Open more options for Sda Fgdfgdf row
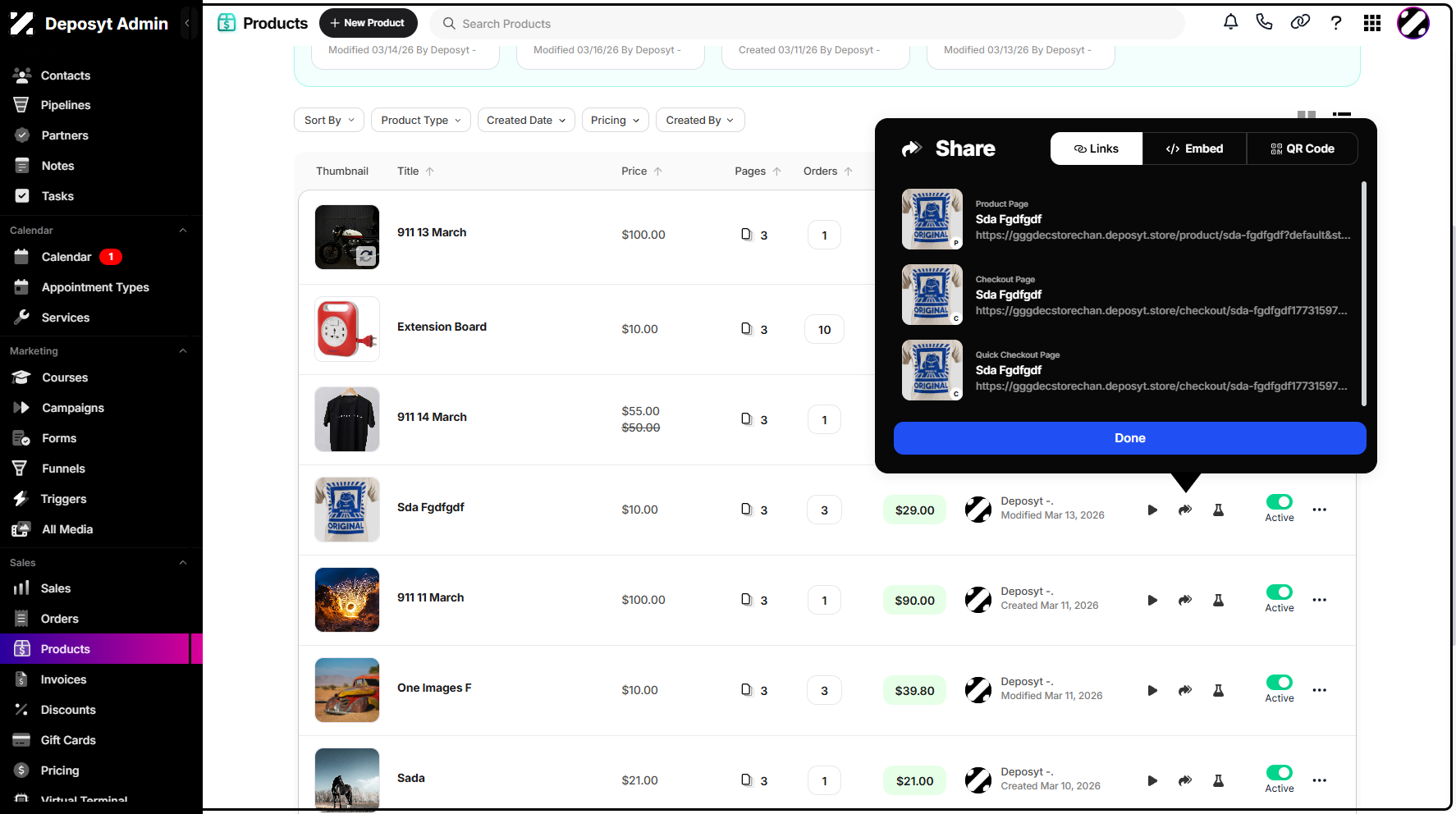Image resolution: width=1456 pixels, height=814 pixels. (1319, 510)
